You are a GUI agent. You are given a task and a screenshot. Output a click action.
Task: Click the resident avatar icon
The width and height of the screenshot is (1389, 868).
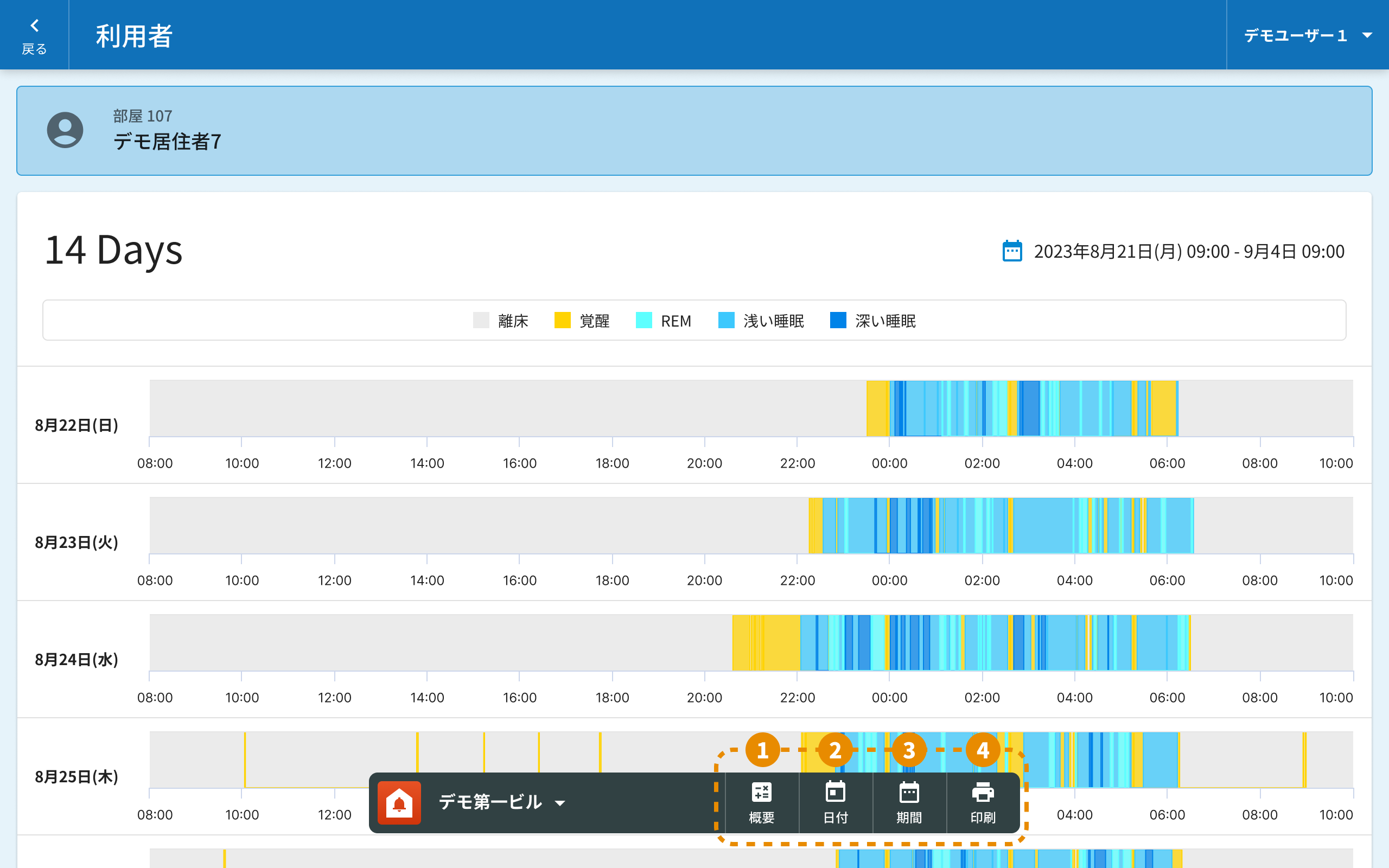(x=65, y=130)
